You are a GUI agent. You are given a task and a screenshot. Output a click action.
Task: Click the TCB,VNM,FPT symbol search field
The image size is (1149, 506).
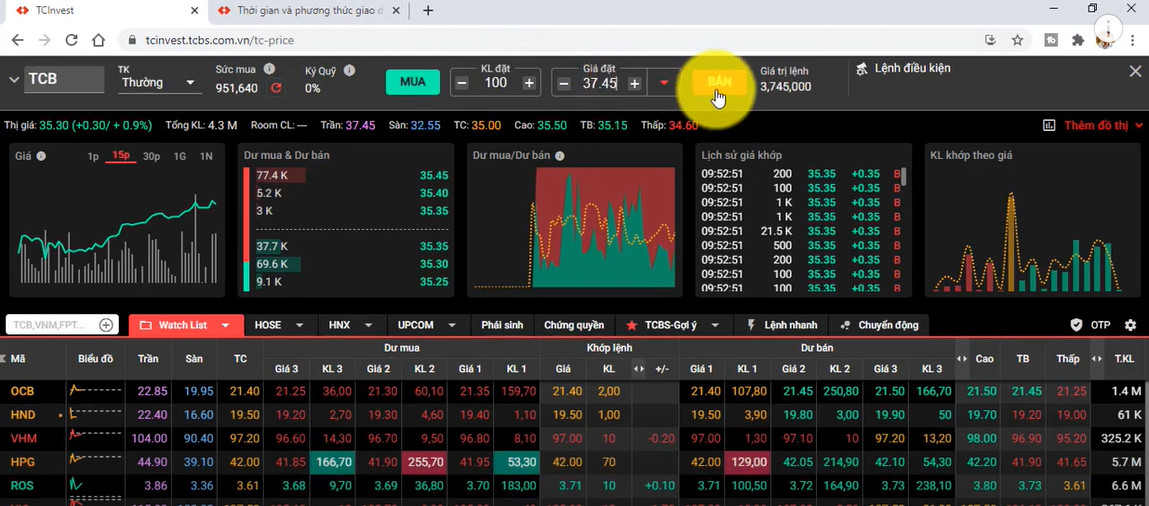(x=53, y=324)
